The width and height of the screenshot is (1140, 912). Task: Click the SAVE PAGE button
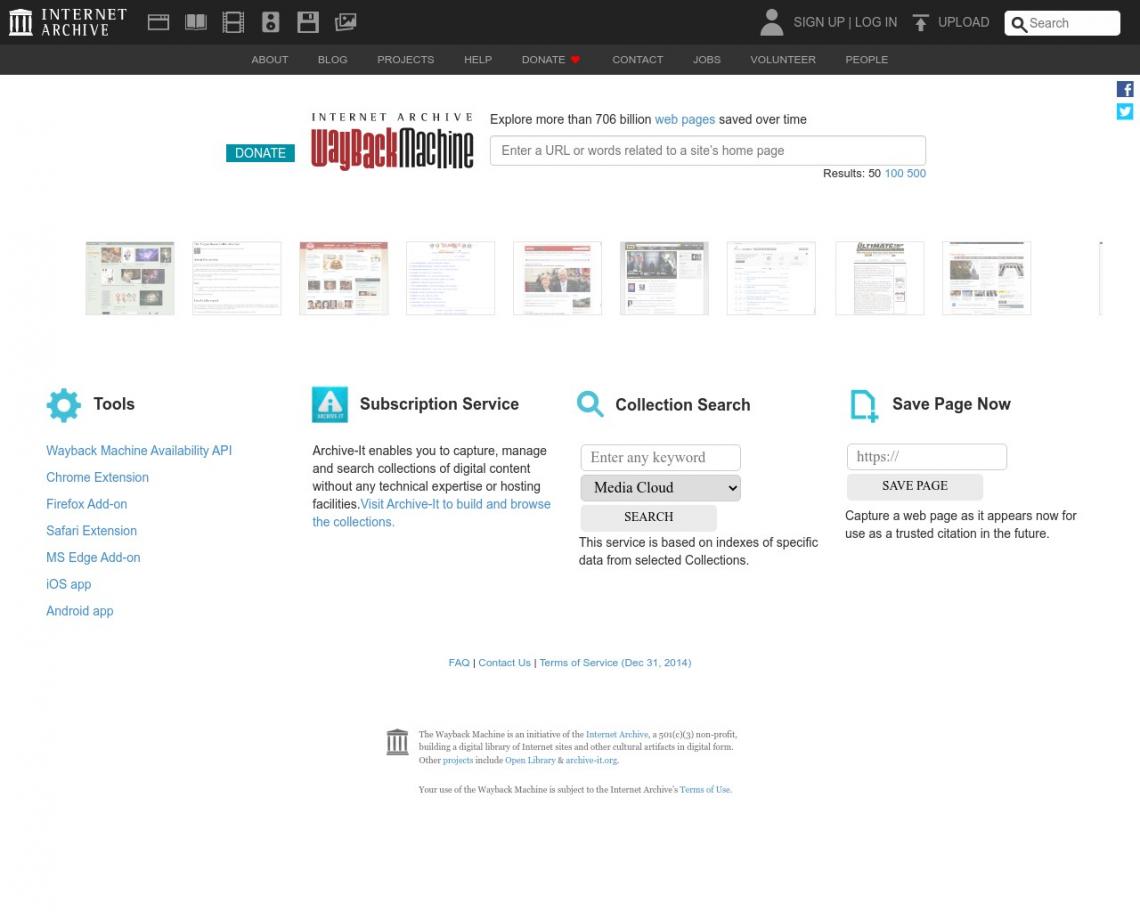(915, 486)
